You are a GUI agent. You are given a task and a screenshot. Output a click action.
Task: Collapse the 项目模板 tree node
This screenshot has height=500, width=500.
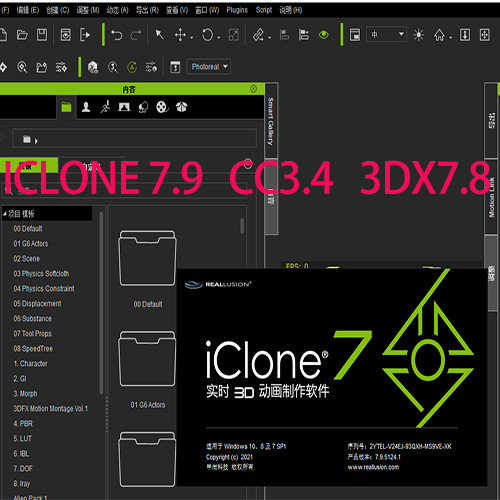click(x=5, y=213)
